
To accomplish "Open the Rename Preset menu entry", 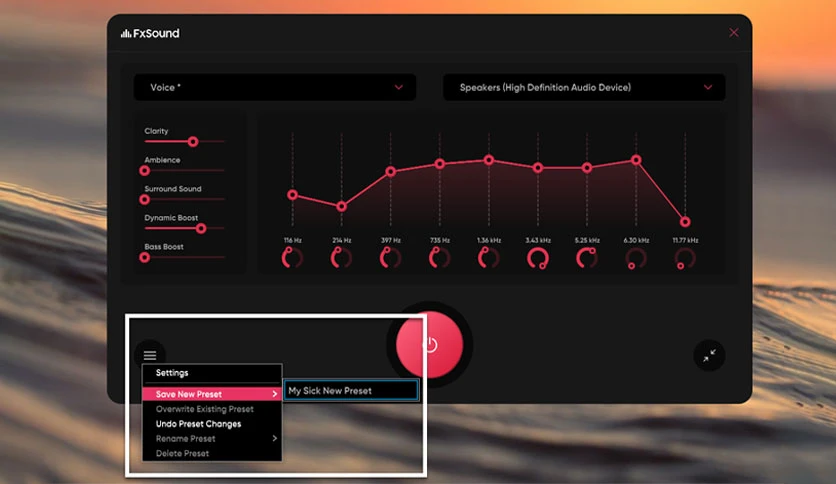I will (x=212, y=439).
